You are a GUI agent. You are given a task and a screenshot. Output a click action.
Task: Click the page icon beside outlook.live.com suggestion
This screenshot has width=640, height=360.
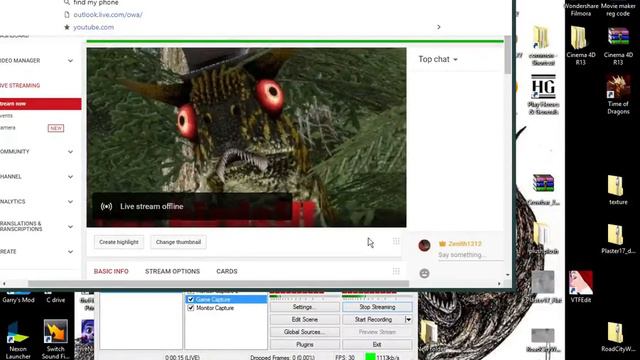67,15
